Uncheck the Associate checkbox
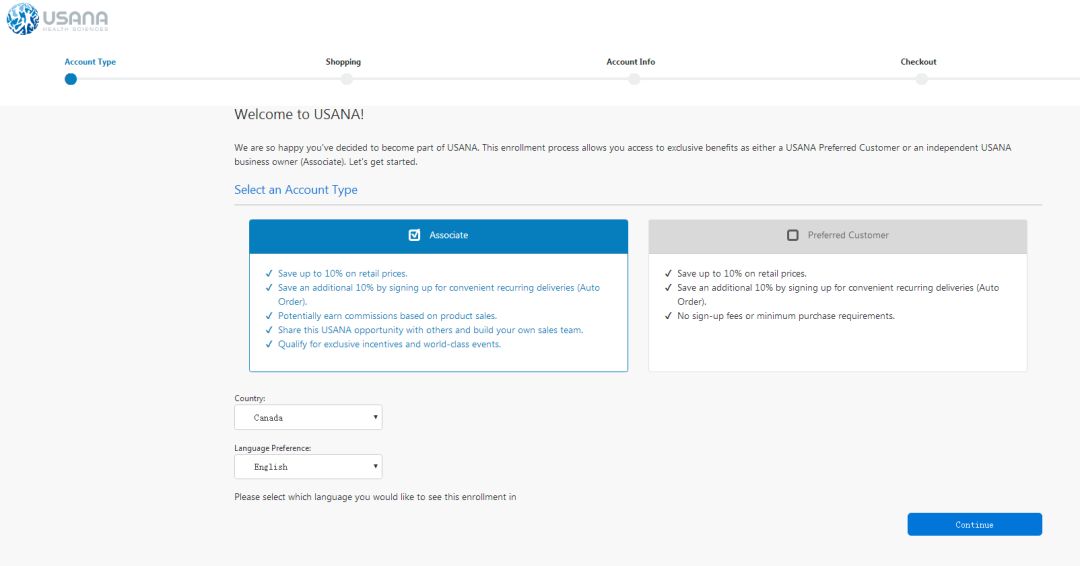The width and height of the screenshot is (1080, 566). pyautogui.click(x=414, y=235)
